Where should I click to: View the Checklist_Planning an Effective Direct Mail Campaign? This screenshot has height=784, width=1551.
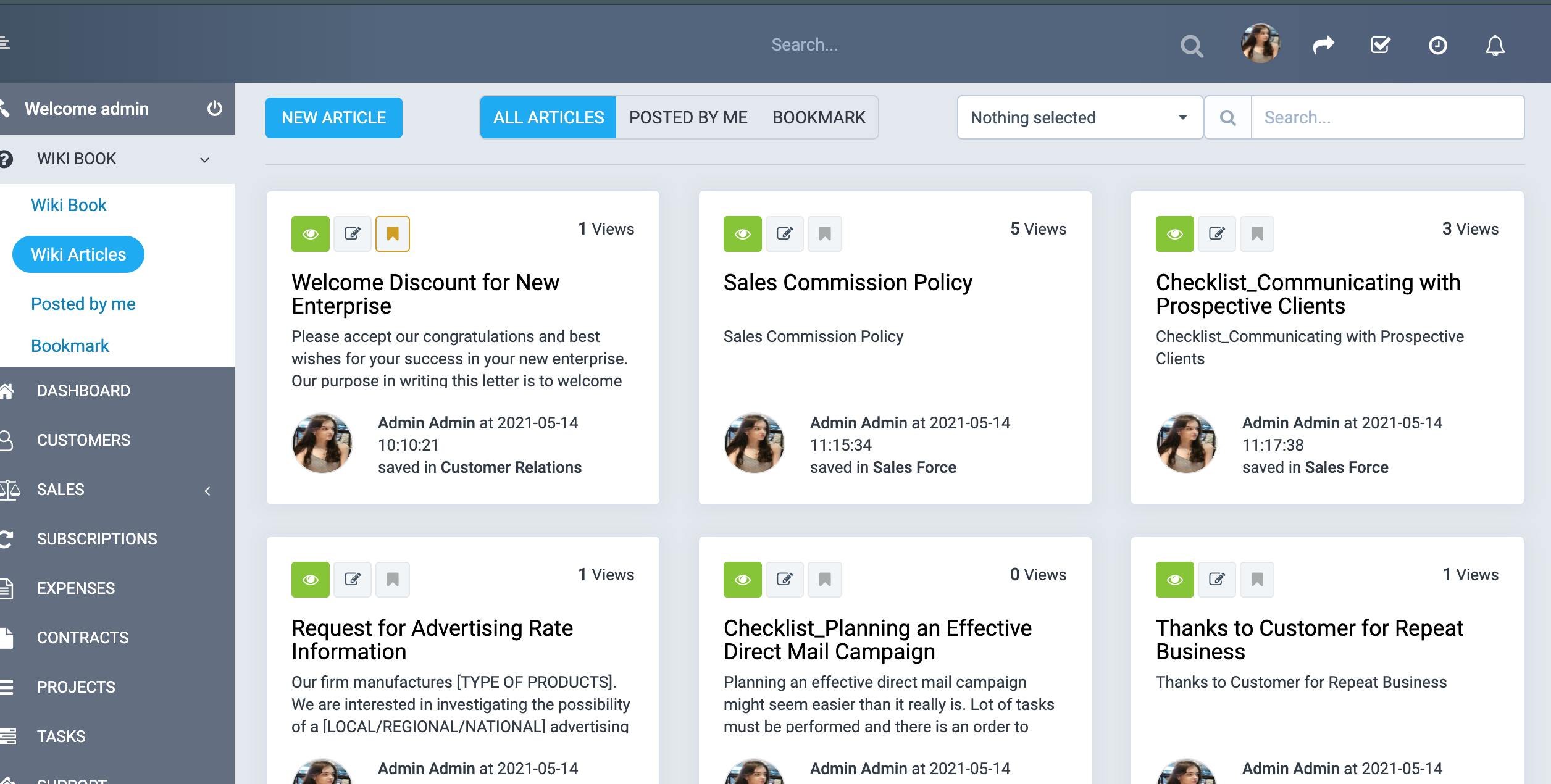tap(742, 579)
